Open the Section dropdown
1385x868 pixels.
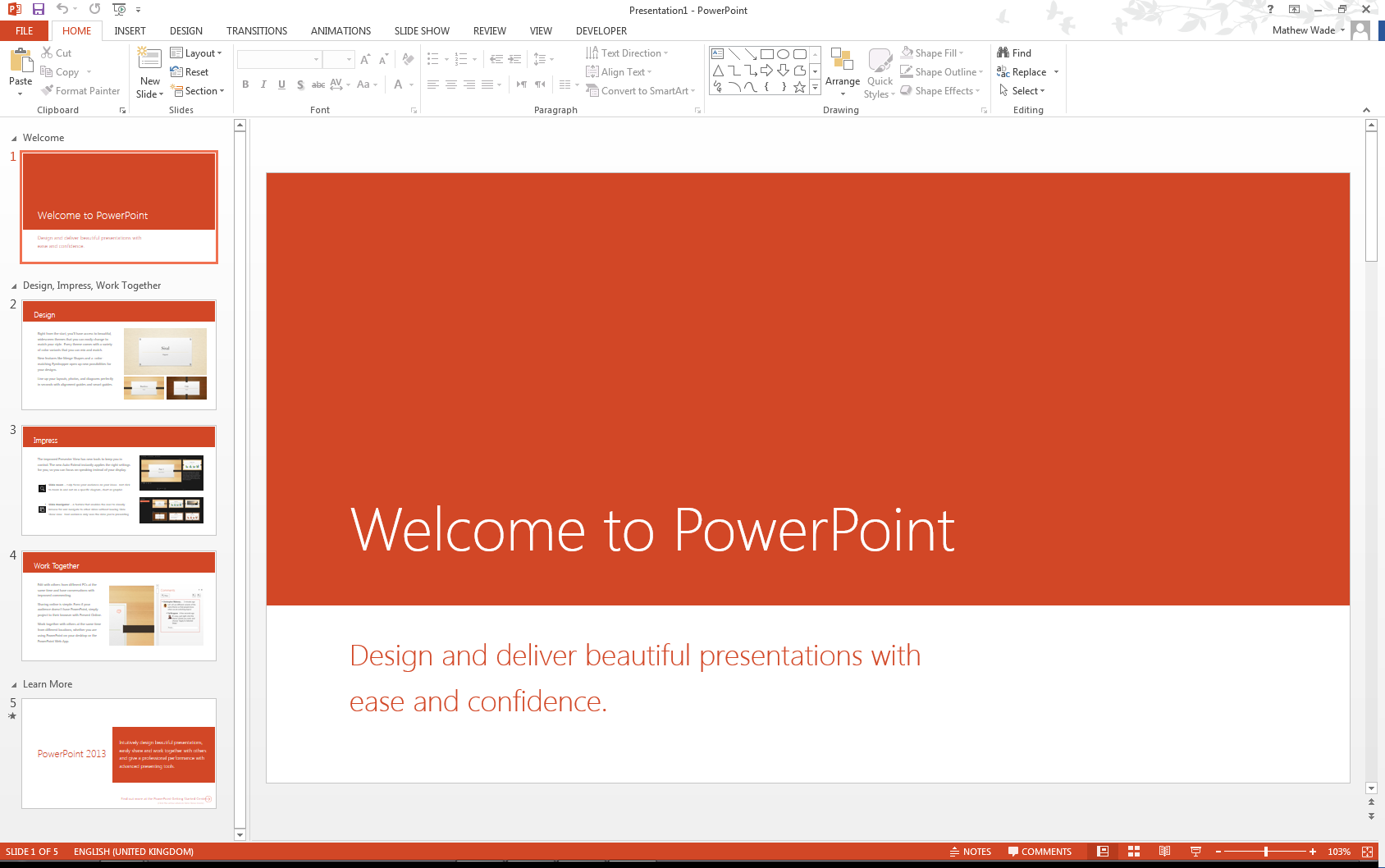[x=197, y=90]
